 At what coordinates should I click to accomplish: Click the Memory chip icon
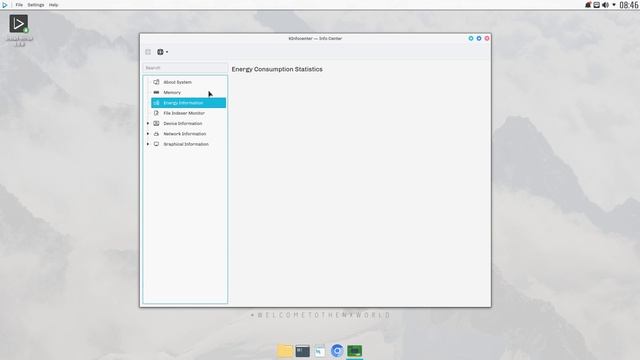click(156, 93)
